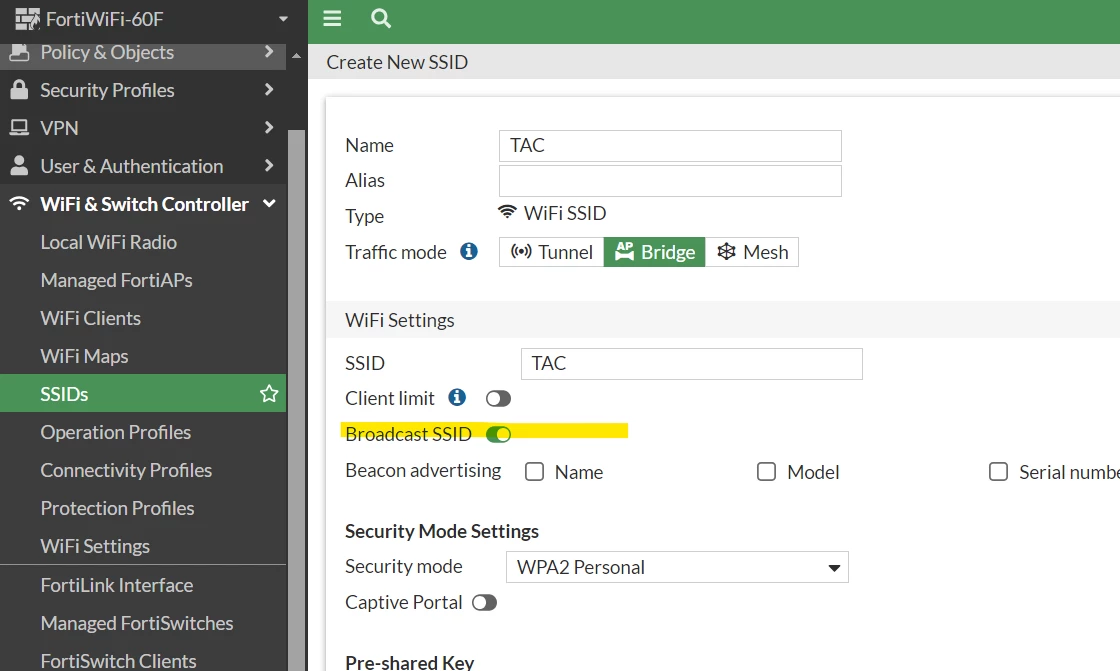Click the sidebar scrollbar thumb
This screenshot has height=671, width=1120.
296,400
